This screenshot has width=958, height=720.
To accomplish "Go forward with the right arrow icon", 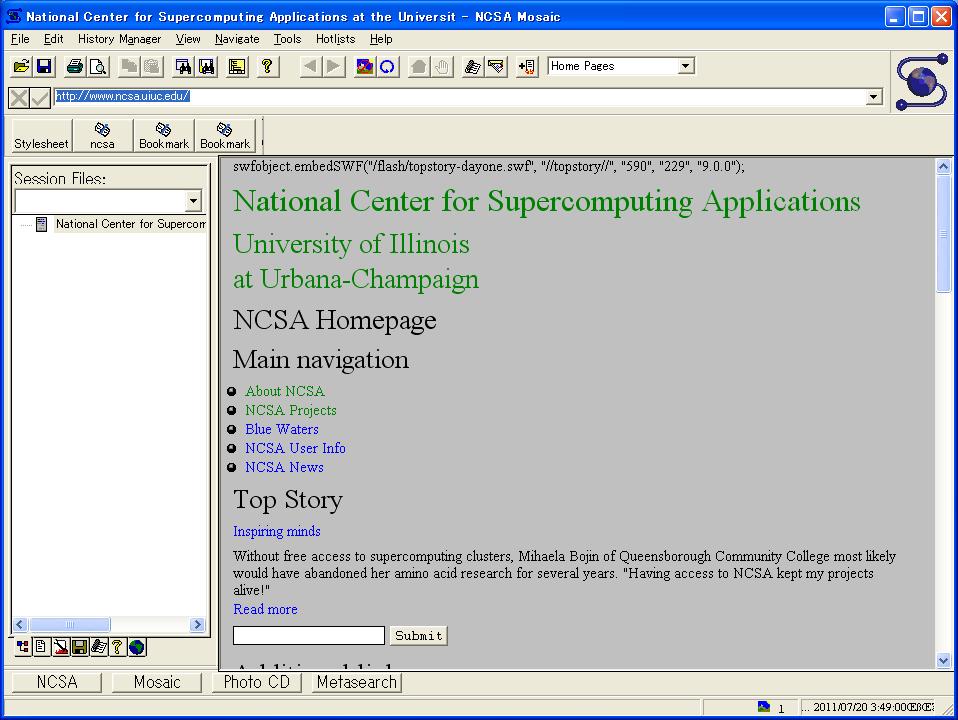I will 334,66.
